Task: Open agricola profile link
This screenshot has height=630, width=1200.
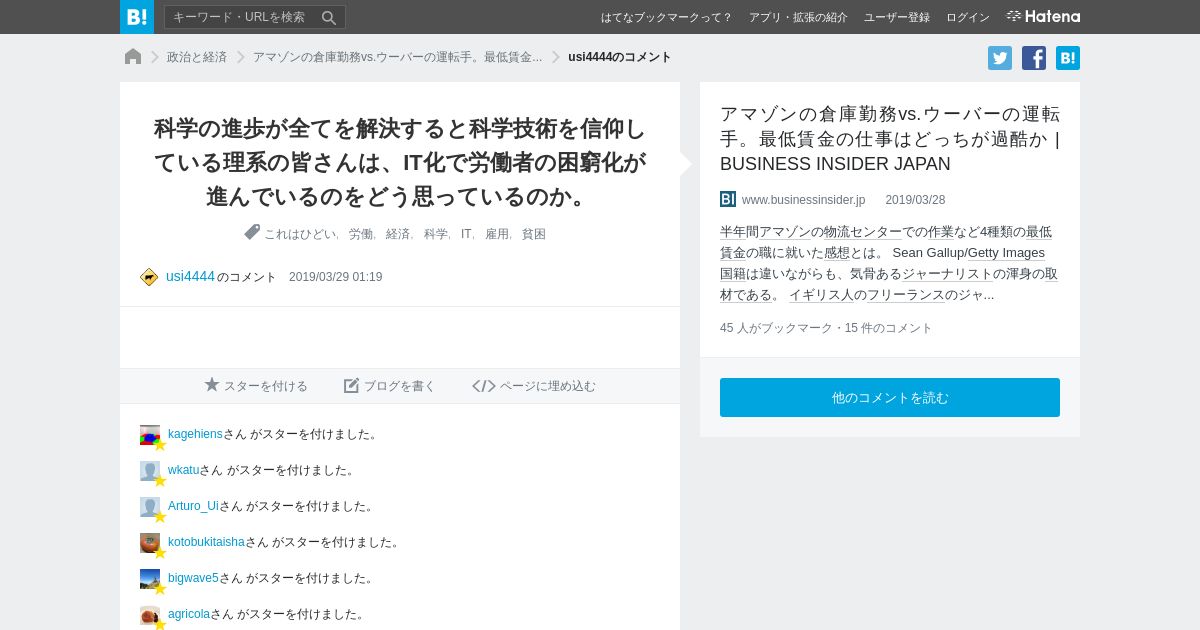Action: point(189,614)
